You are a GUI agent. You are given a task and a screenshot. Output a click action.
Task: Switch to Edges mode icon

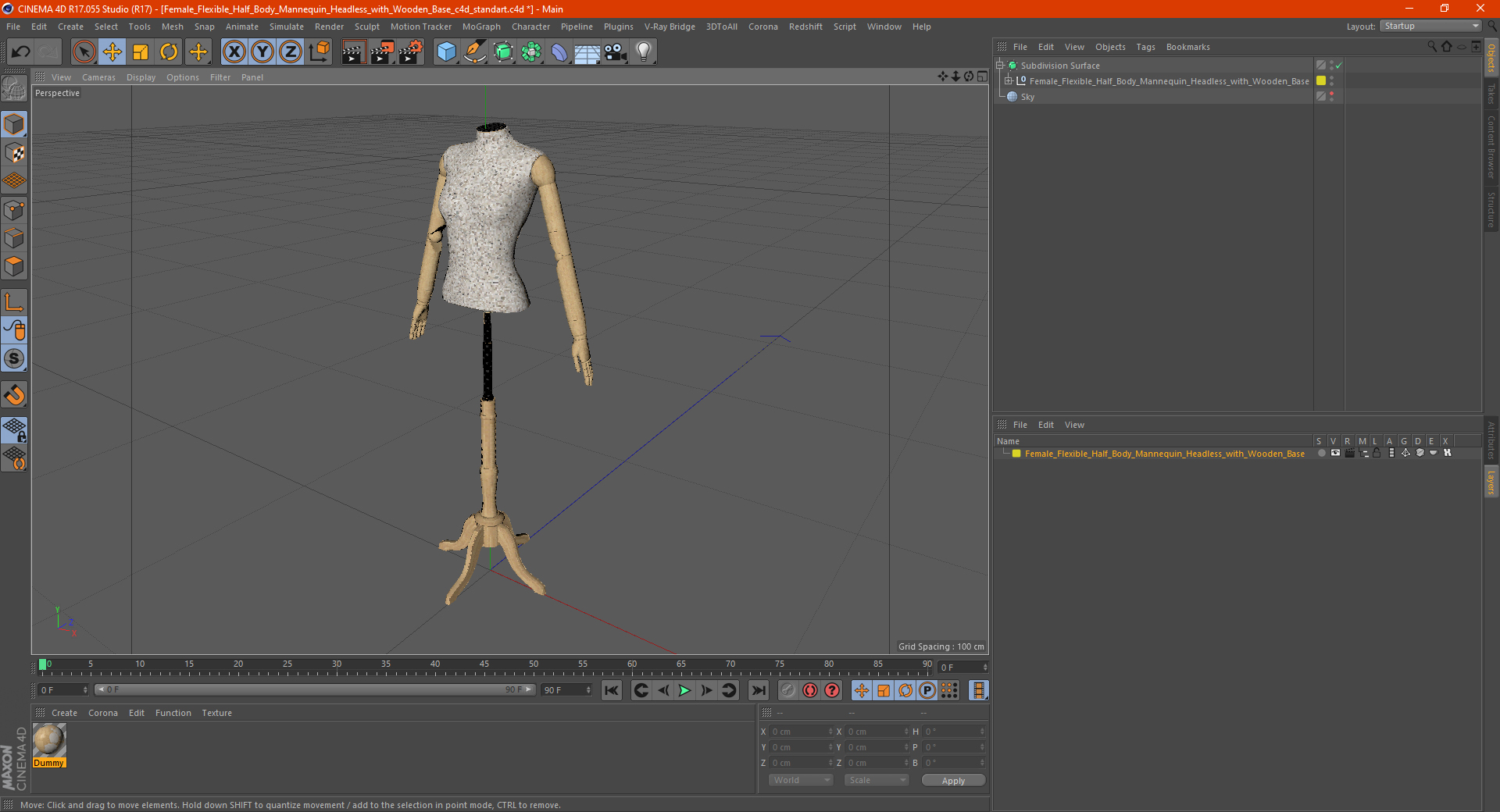(x=14, y=238)
